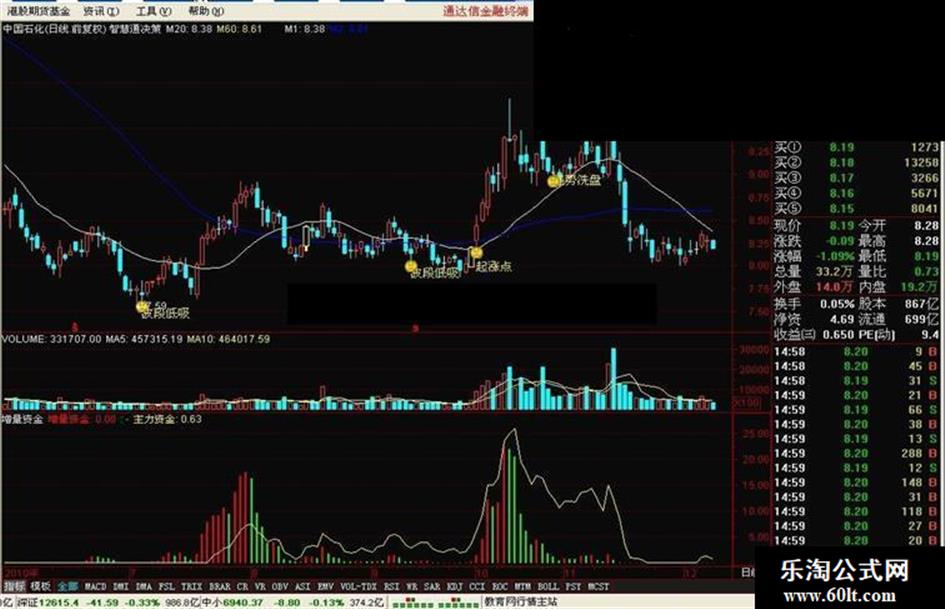This screenshot has width=945, height=609.
Task: Click the 买⑤ bid row at 8.15
Action: [856, 209]
